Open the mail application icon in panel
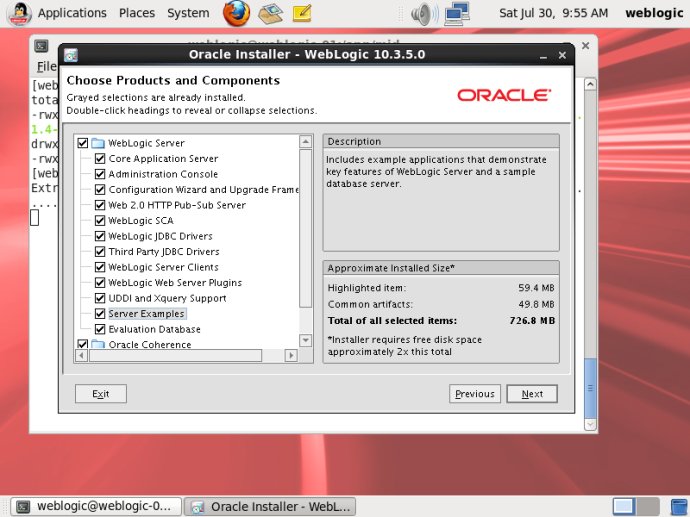The image size is (690, 517). 270,13
